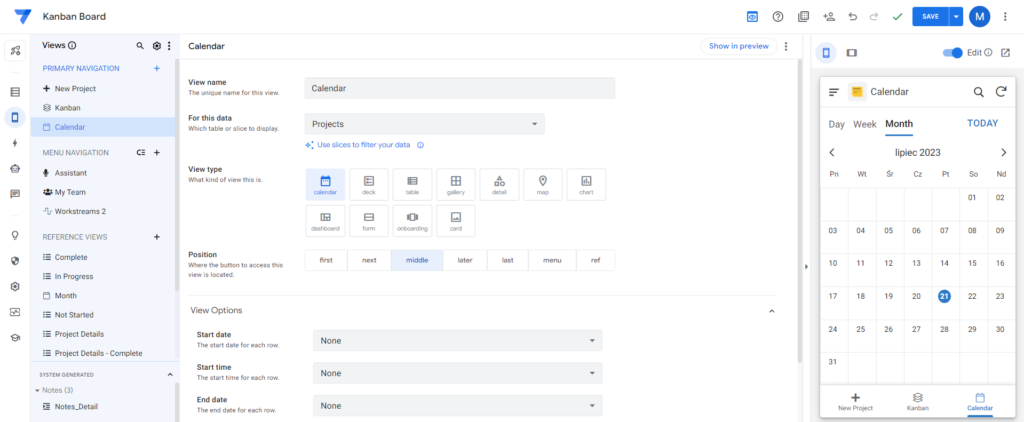The width and height of the screenshot is (1024, 422).
Task: Click the View name input field
Action: [x=460, y=88]
